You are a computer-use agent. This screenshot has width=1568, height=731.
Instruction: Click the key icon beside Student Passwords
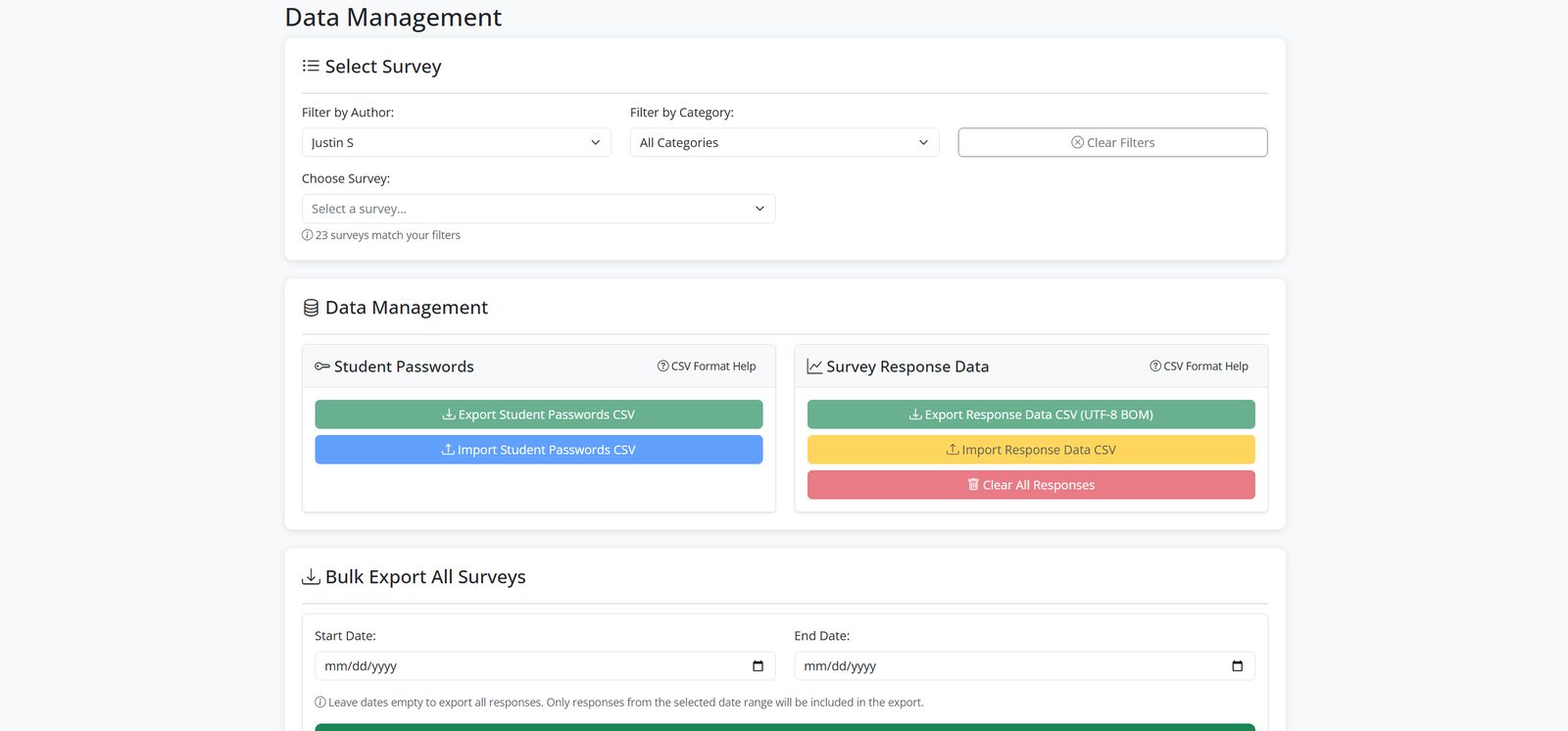(x=322, y=366)
